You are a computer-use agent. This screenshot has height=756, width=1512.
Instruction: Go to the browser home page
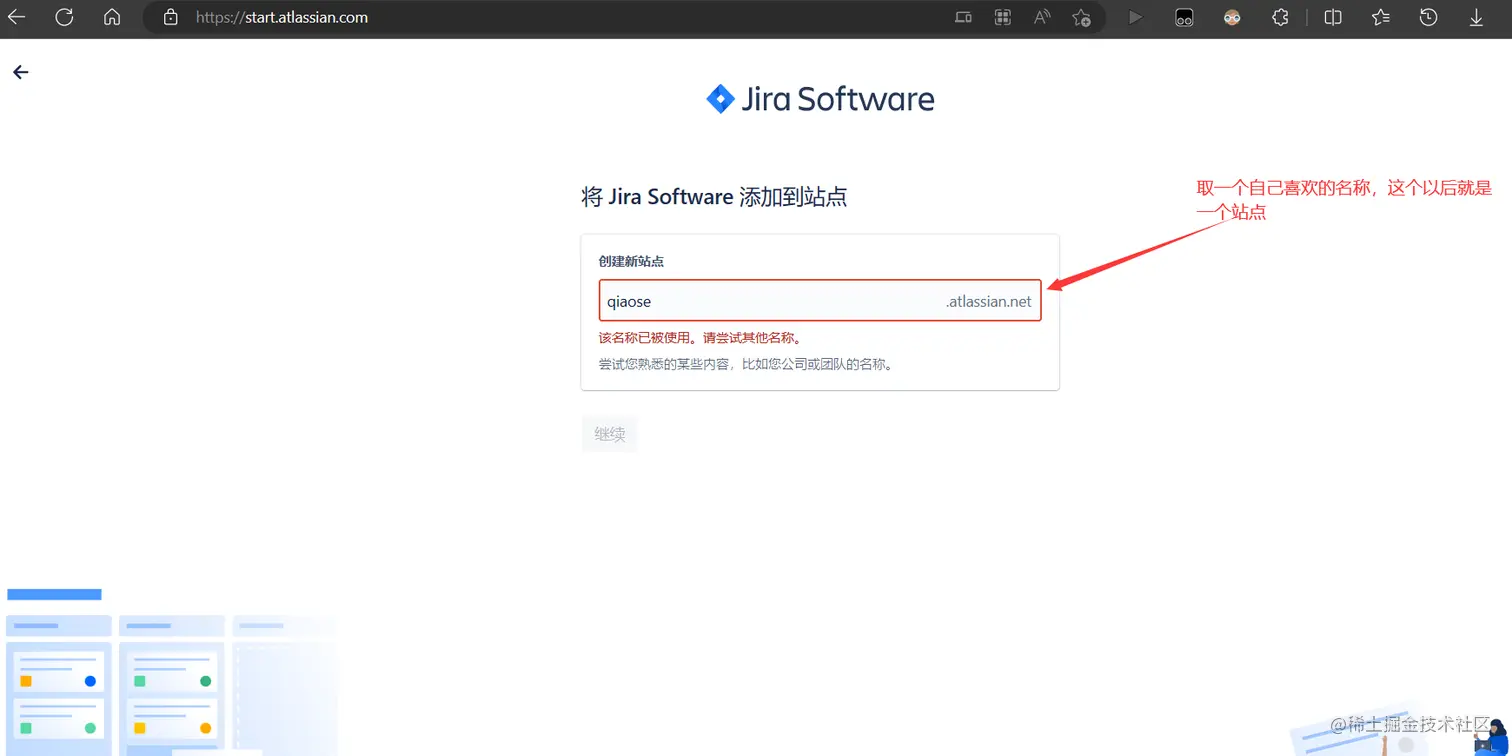(112, 17)
